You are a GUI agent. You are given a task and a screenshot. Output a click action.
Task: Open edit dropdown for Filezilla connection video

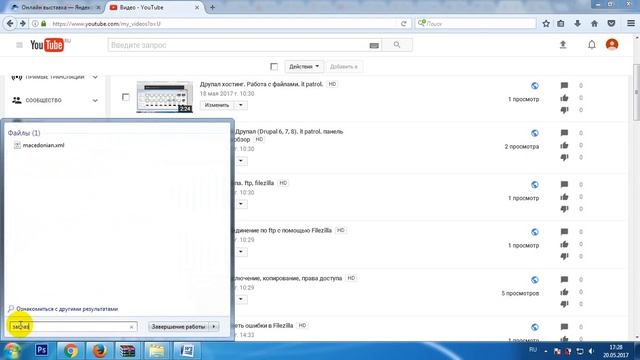[x=241, y=251]
